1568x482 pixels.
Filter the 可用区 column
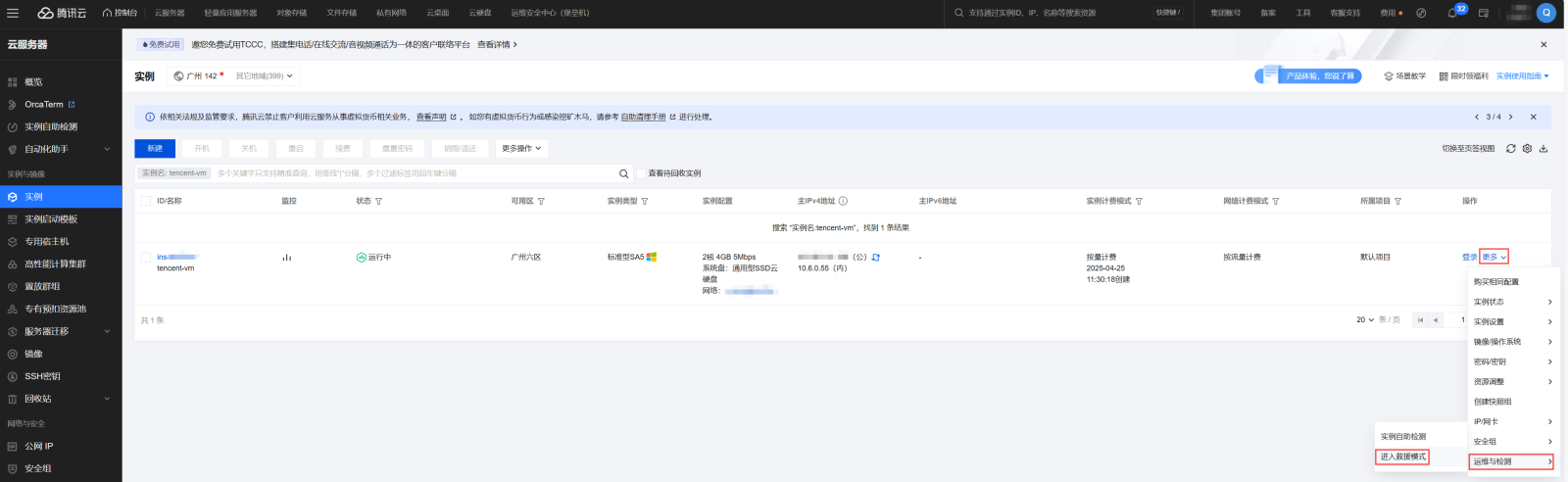(541, 201)
